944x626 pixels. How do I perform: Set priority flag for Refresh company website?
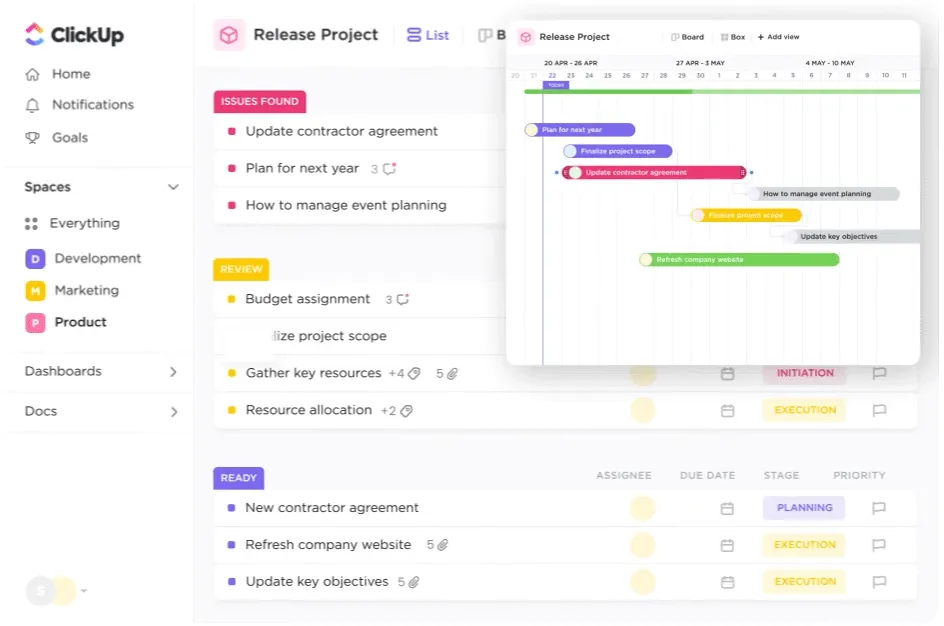coord(879,545)
